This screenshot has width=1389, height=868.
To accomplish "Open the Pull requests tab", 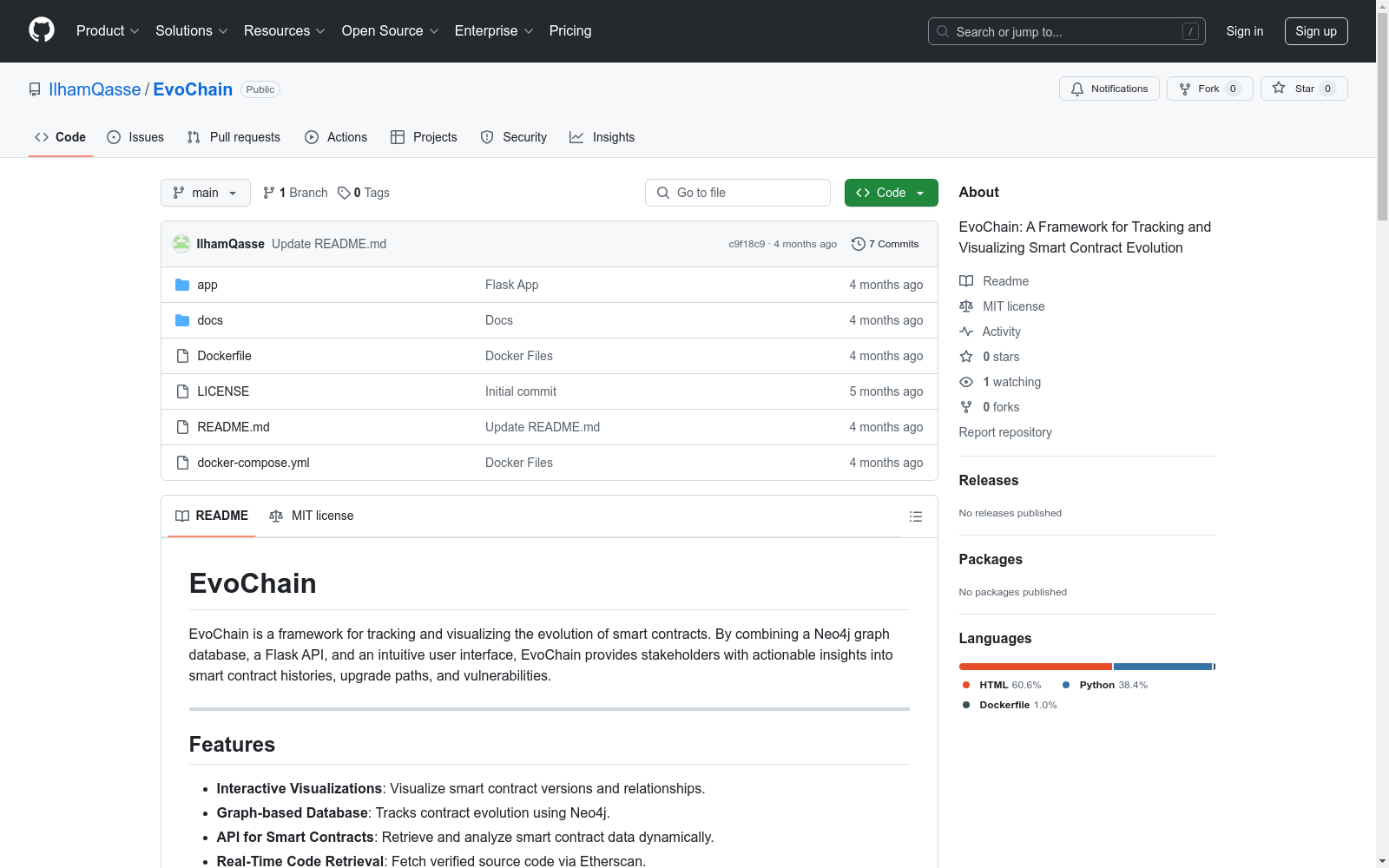I will click(234, 137).
